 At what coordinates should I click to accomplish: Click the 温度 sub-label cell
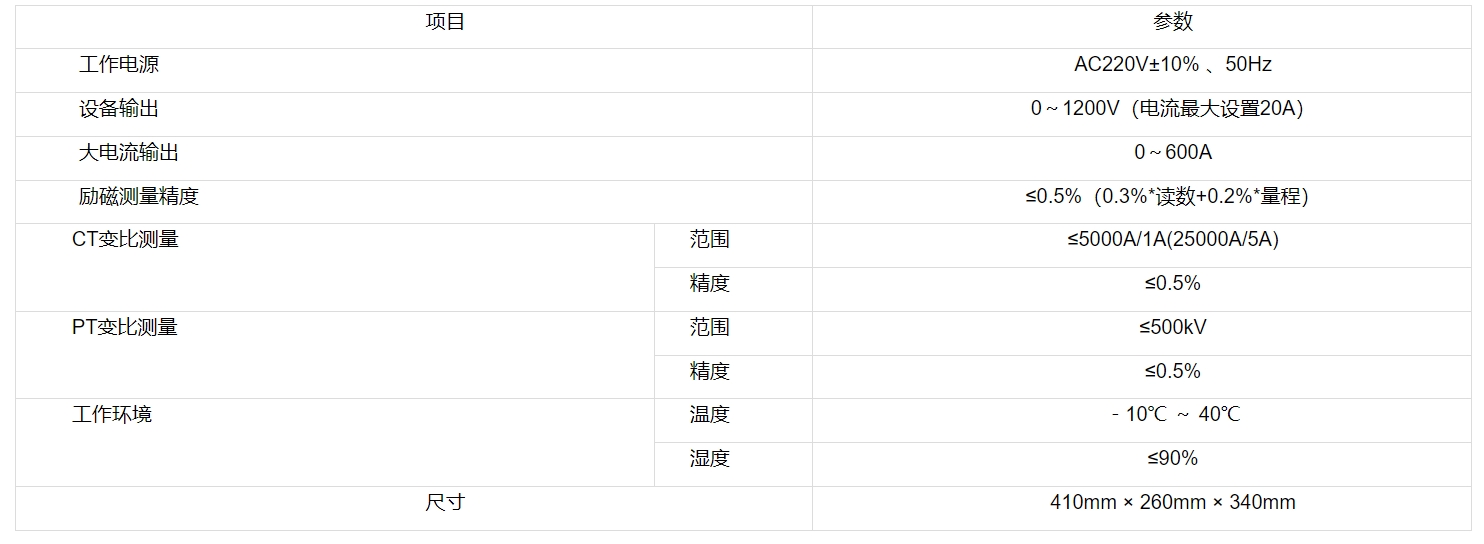coord(709,415)
